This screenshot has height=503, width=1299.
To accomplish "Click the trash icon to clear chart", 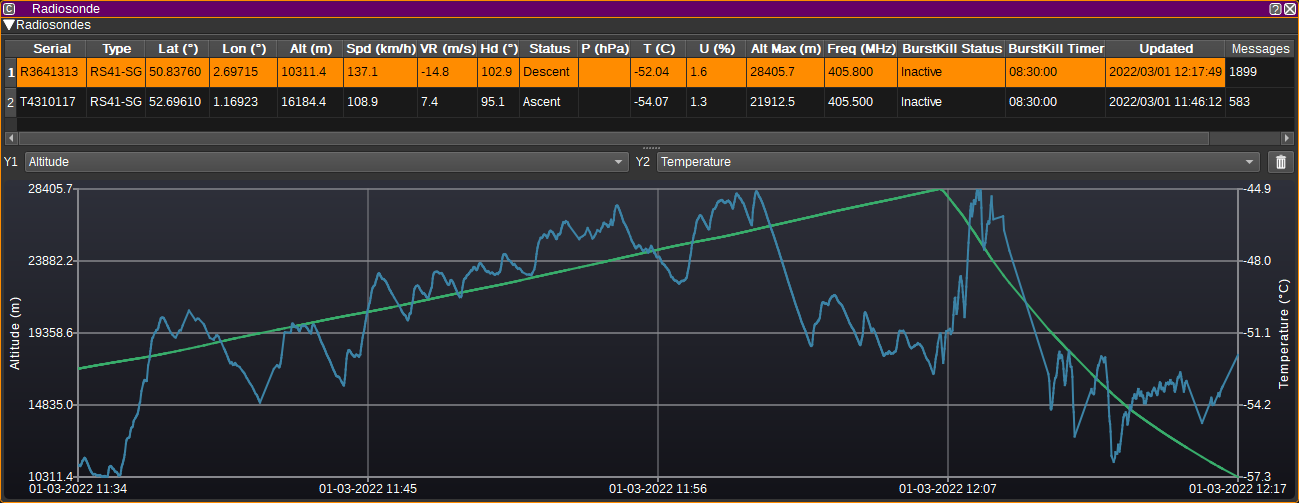I will 1281,162.
